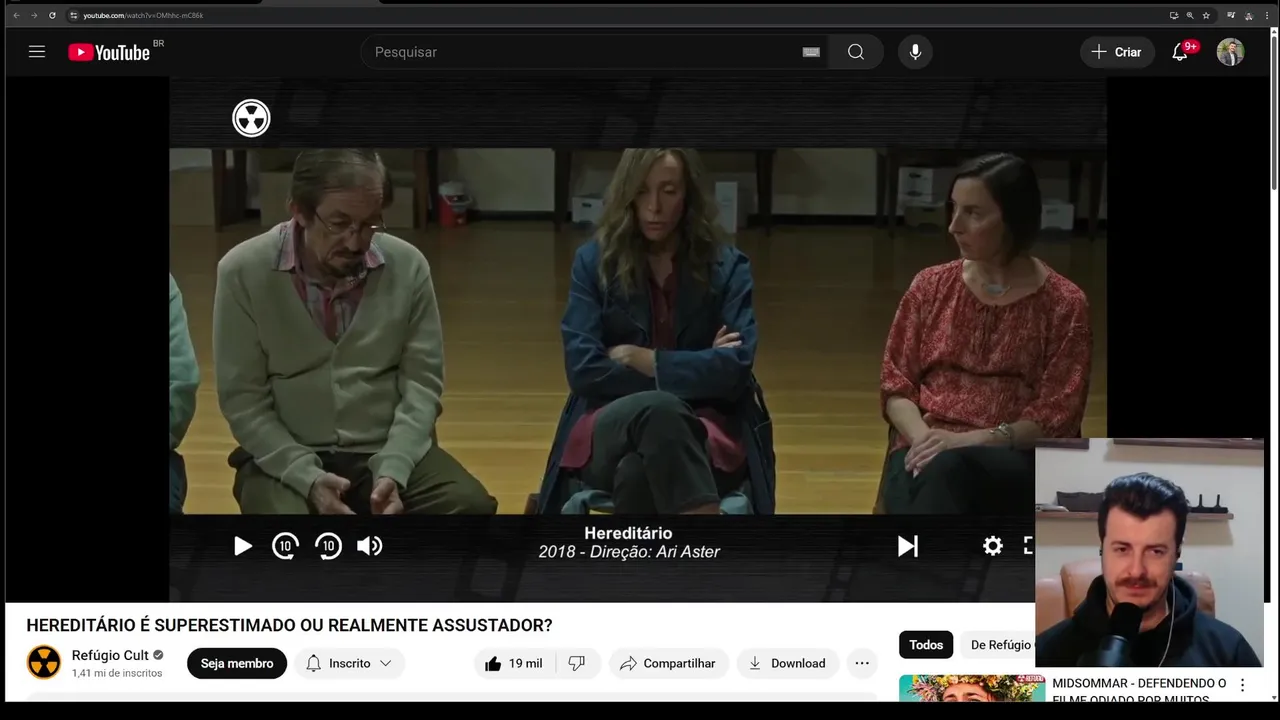The image size is (1280, 720).
Task: Open the browser profile avatar
Action: click(1250, 15)
